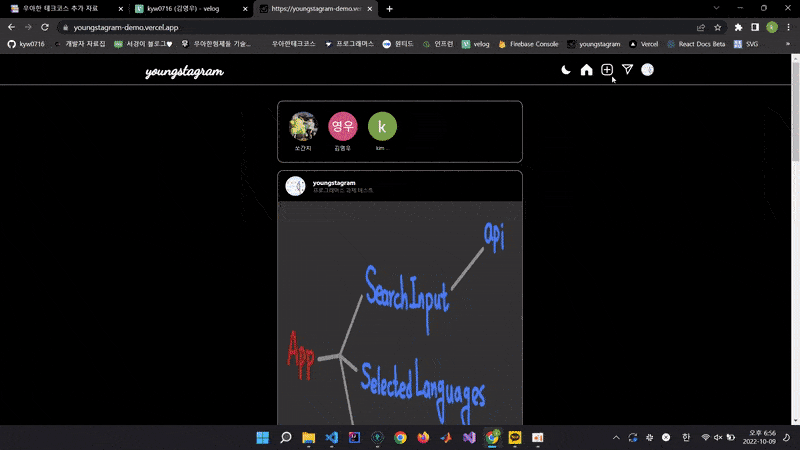Open the post diagram image
The height and width of the screenshot is (450, 800).
tap(400, 313)
